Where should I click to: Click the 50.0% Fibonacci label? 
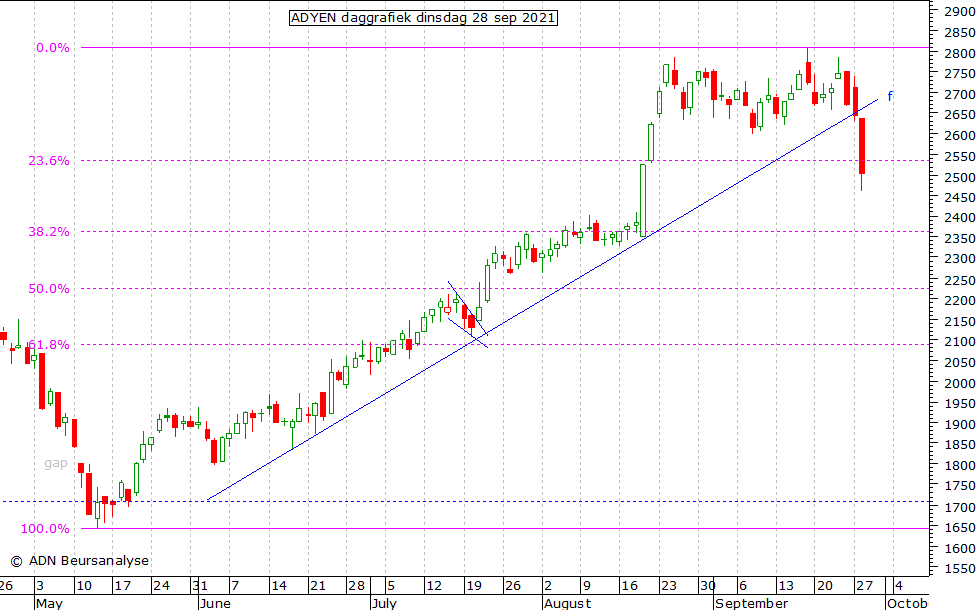click(x=49, y=289)
